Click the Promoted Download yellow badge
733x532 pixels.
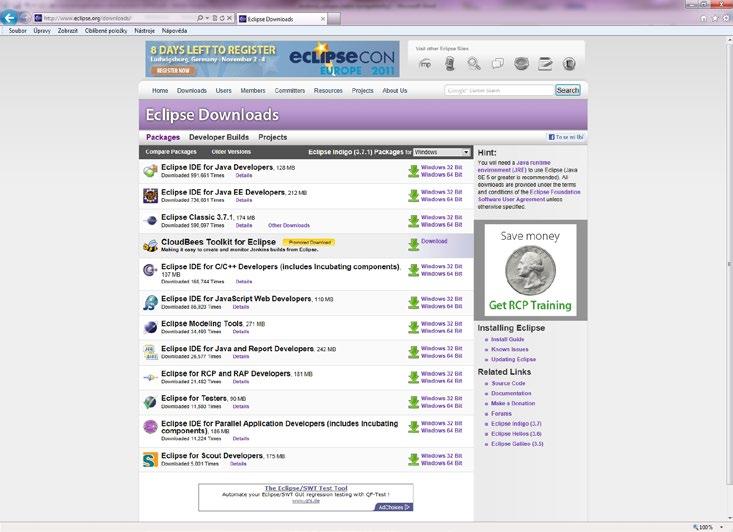(x=309, y=242)
